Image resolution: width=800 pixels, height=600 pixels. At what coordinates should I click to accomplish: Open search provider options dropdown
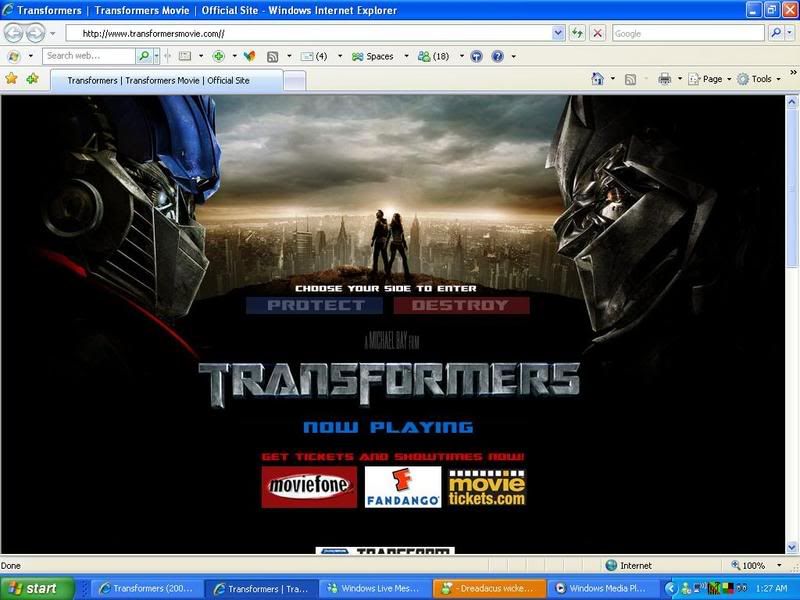point(789,34)
